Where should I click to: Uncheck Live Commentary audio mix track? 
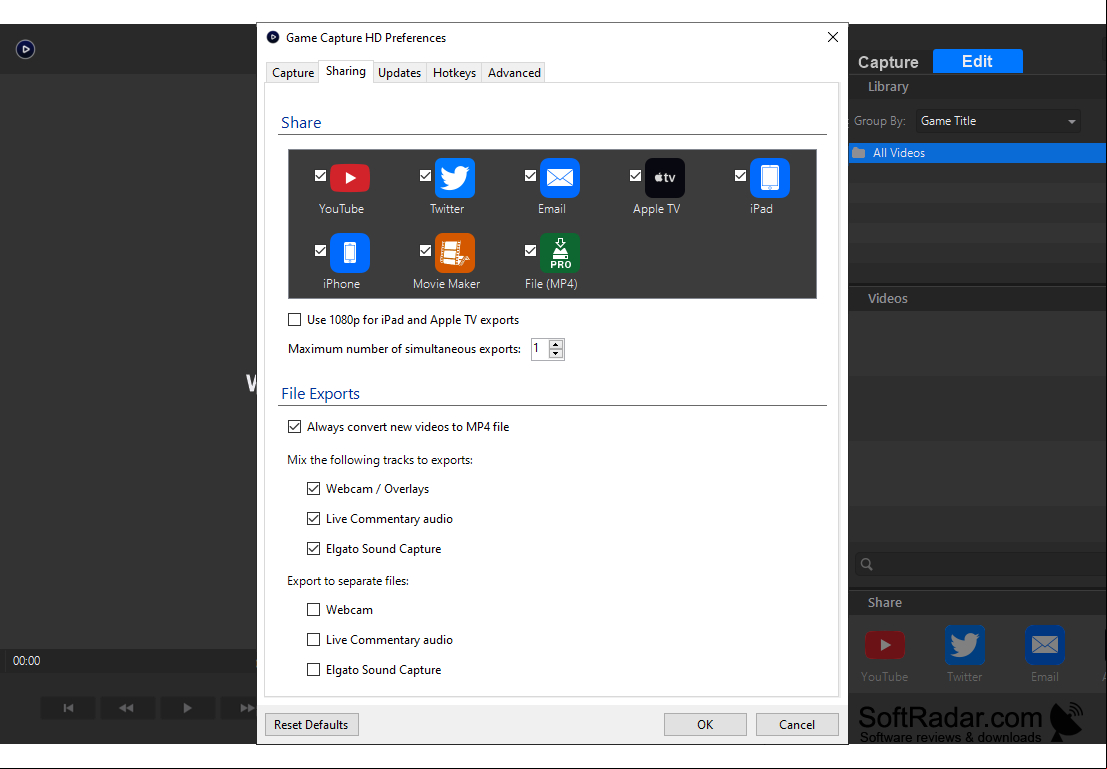click(x=313, y=519)
